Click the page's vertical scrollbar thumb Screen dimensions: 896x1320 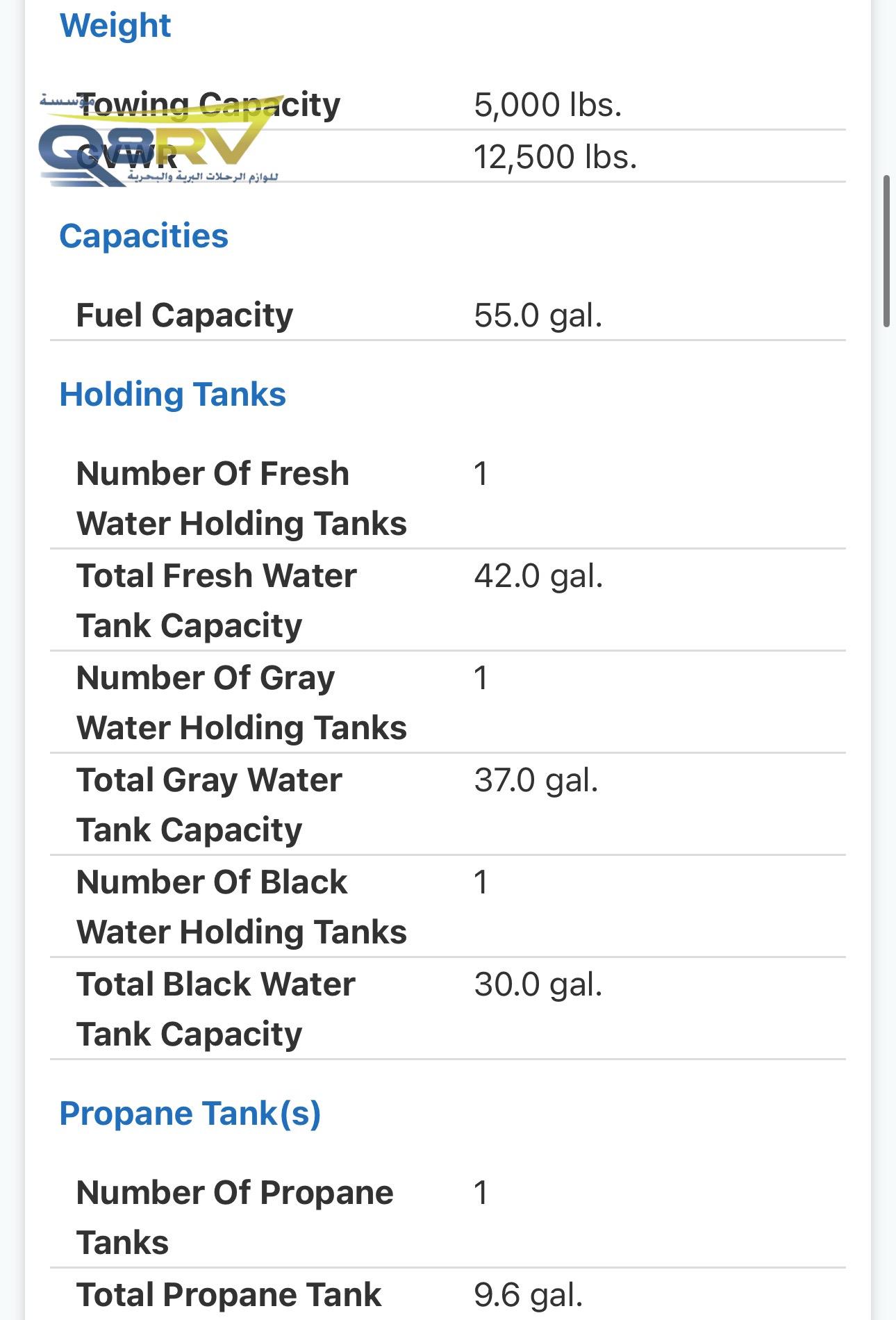coord(886,250)
